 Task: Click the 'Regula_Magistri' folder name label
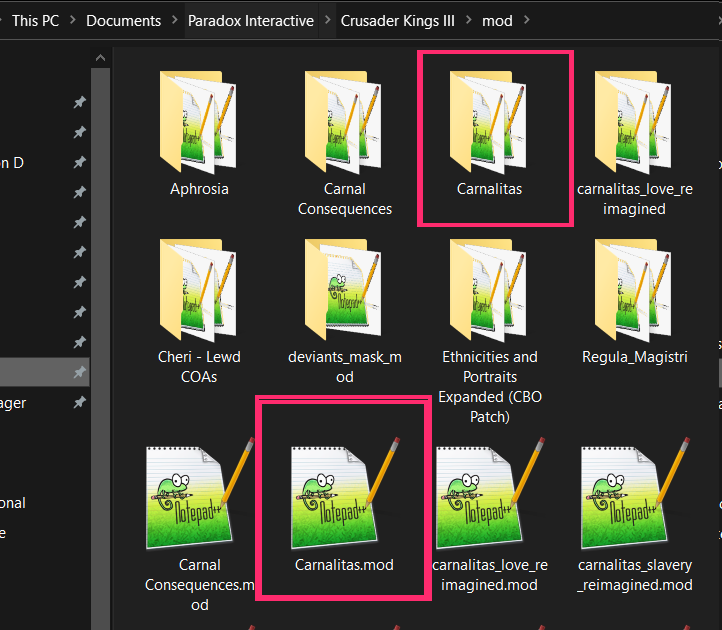click(x=635, y=357)
